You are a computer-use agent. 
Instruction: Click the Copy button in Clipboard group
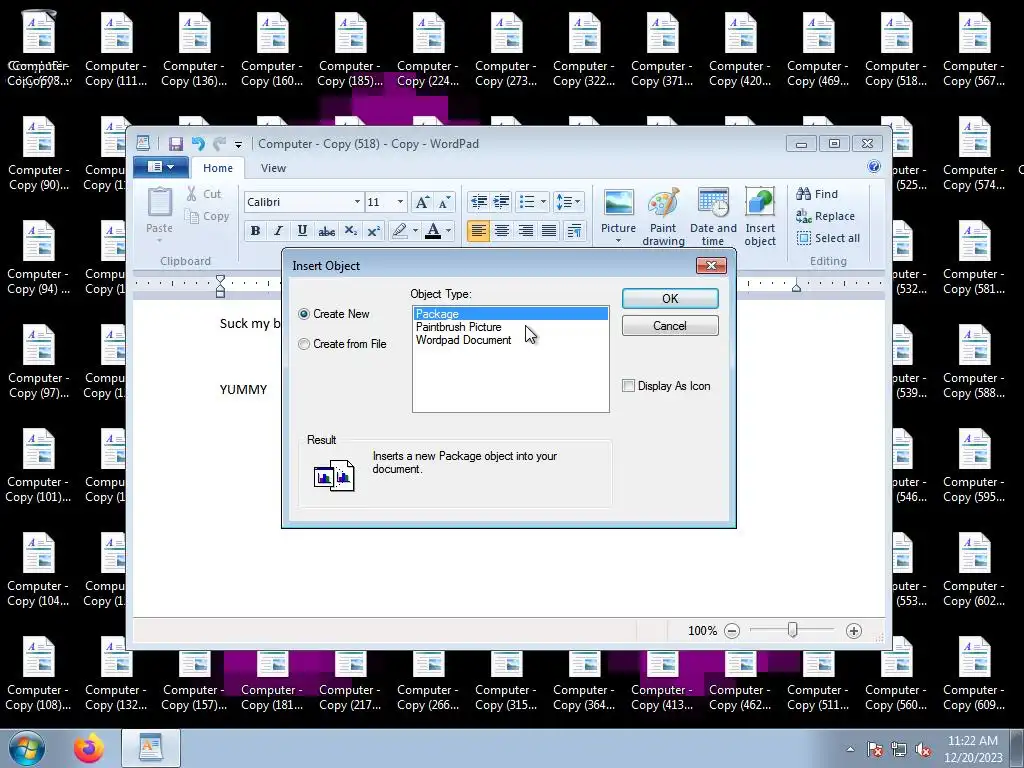(207, 216)
